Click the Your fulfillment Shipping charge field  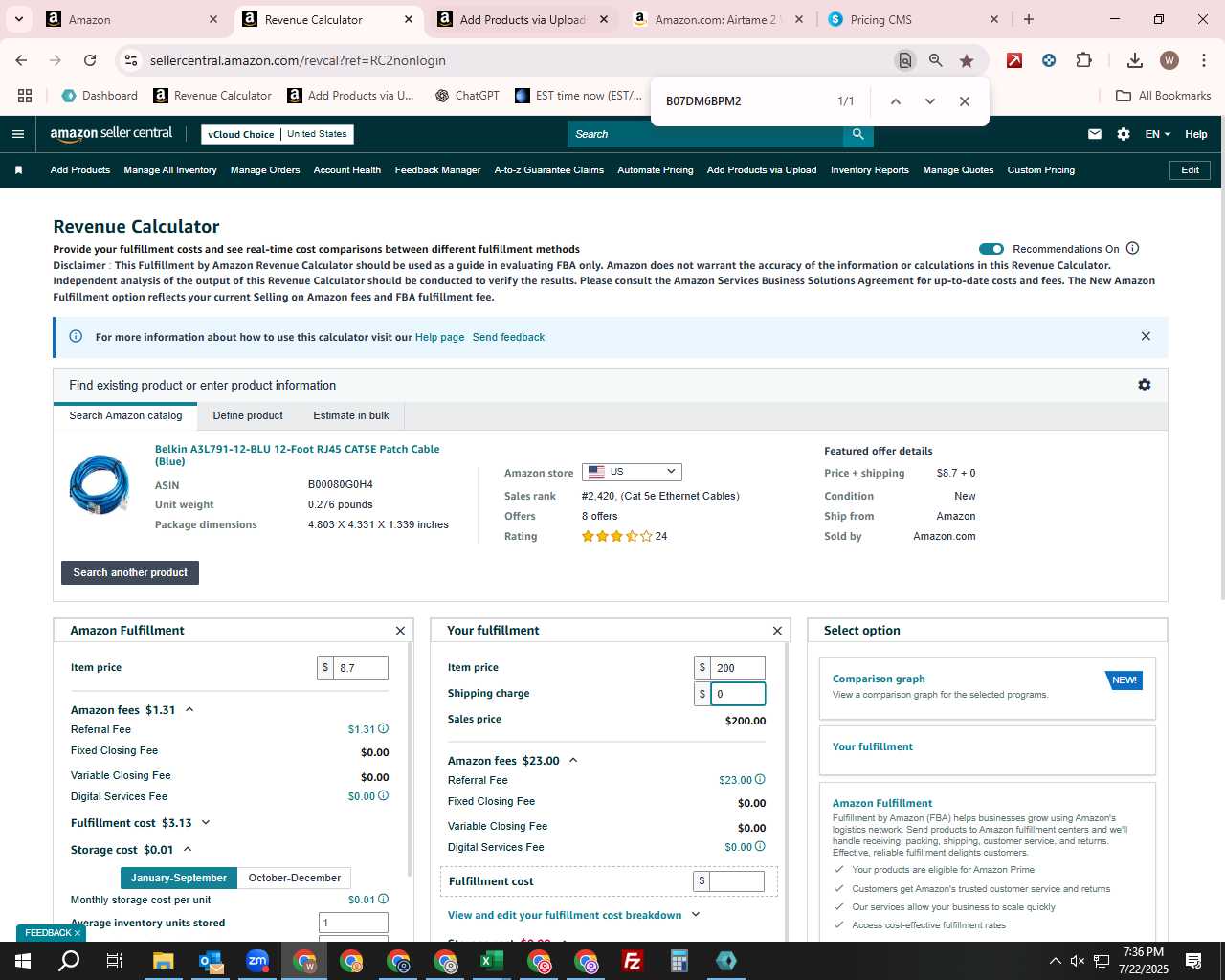738,694
